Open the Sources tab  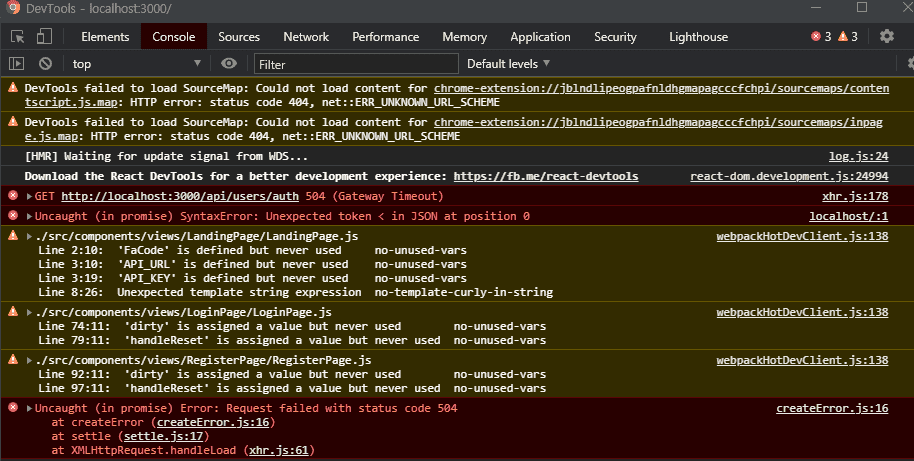pyautogui.click(x=239, y=37)
